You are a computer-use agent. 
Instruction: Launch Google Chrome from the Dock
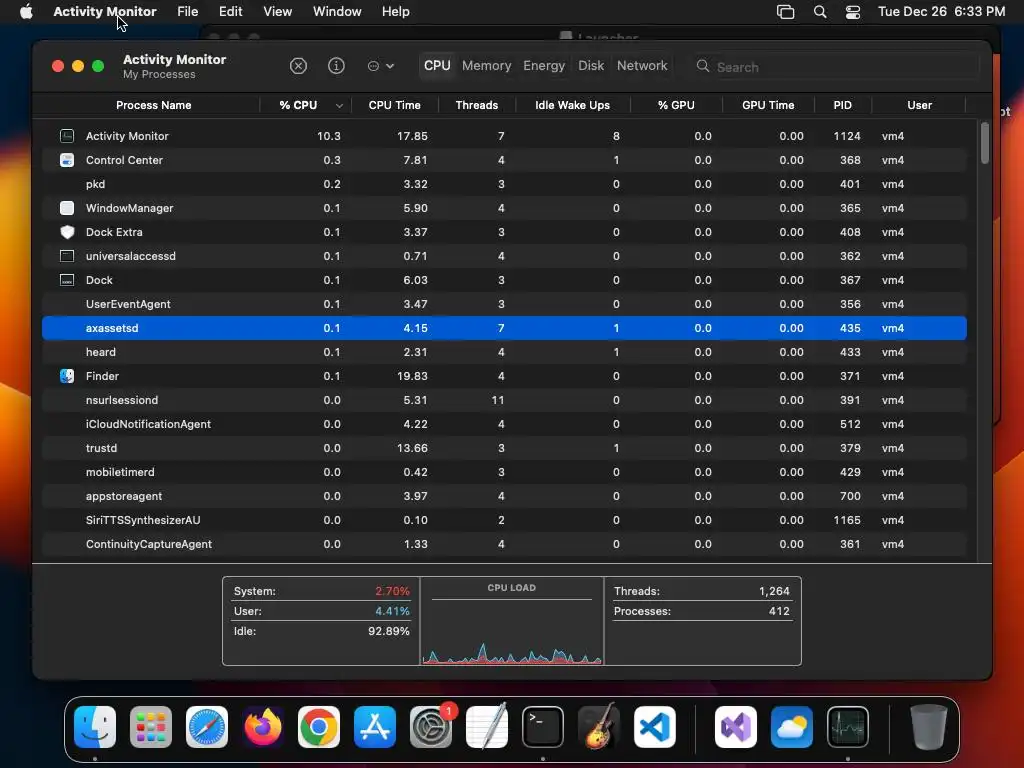(319, 727)
